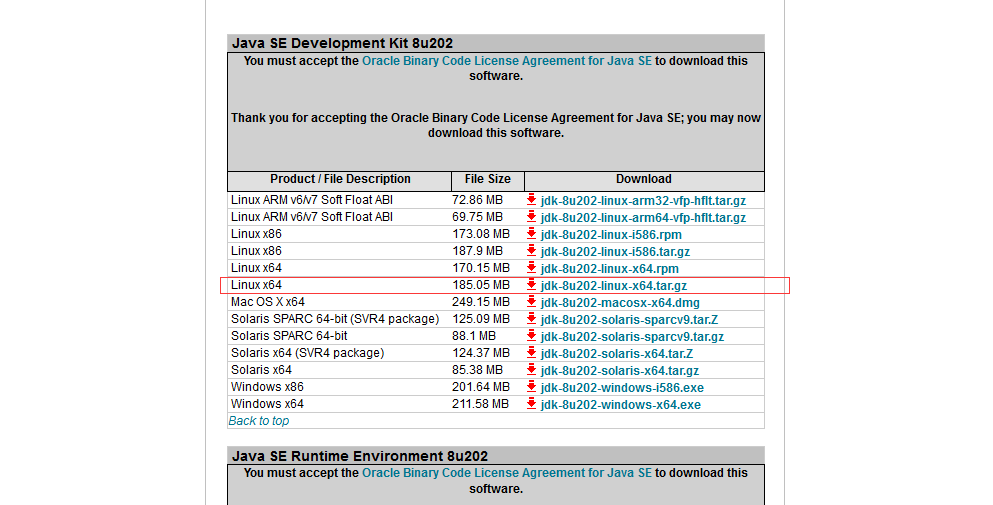This screenshot has width=993, height=505.
Task: Download jdk-8u202-windows-x64.exe installer
Action: (x=621, y=405)
